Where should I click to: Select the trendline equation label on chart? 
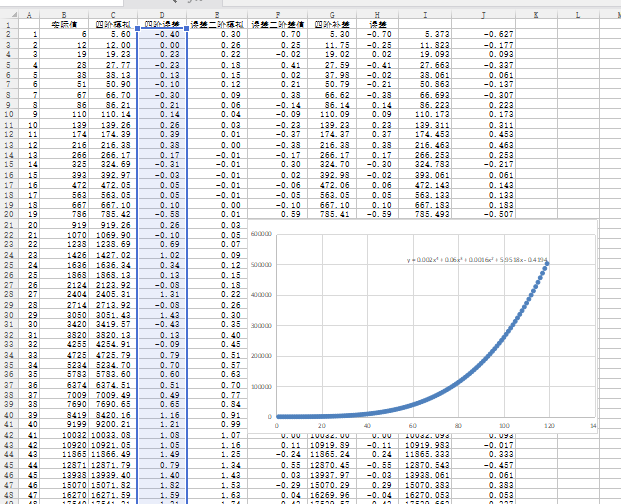(477, 260)
